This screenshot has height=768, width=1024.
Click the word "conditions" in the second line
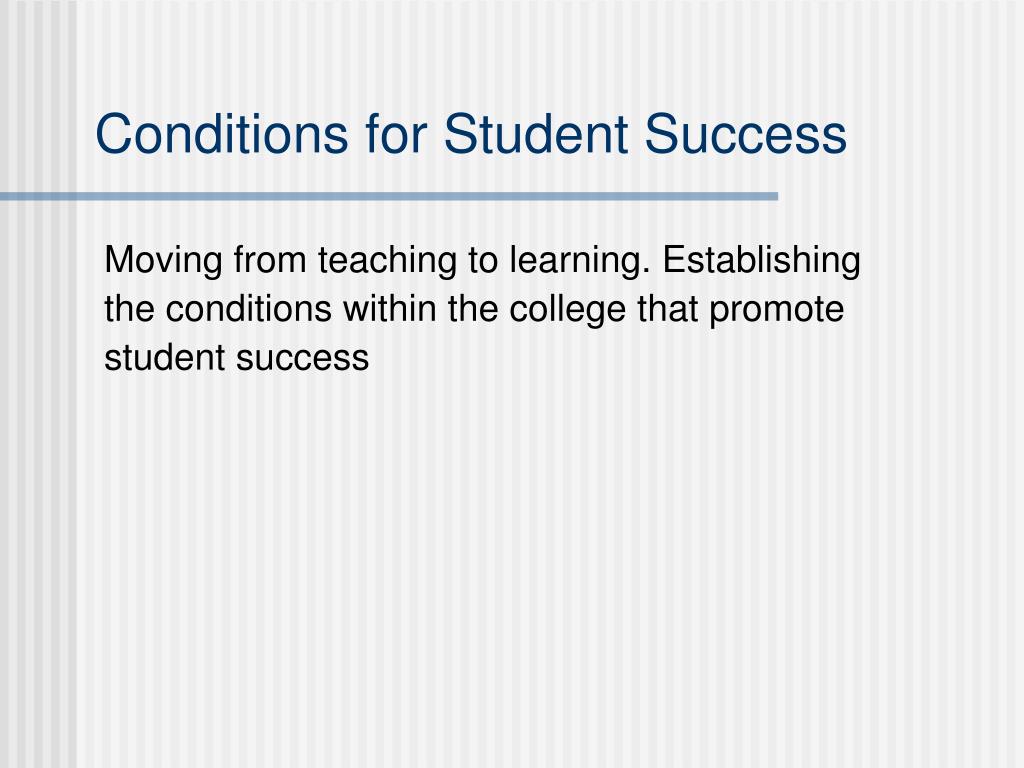248,310
